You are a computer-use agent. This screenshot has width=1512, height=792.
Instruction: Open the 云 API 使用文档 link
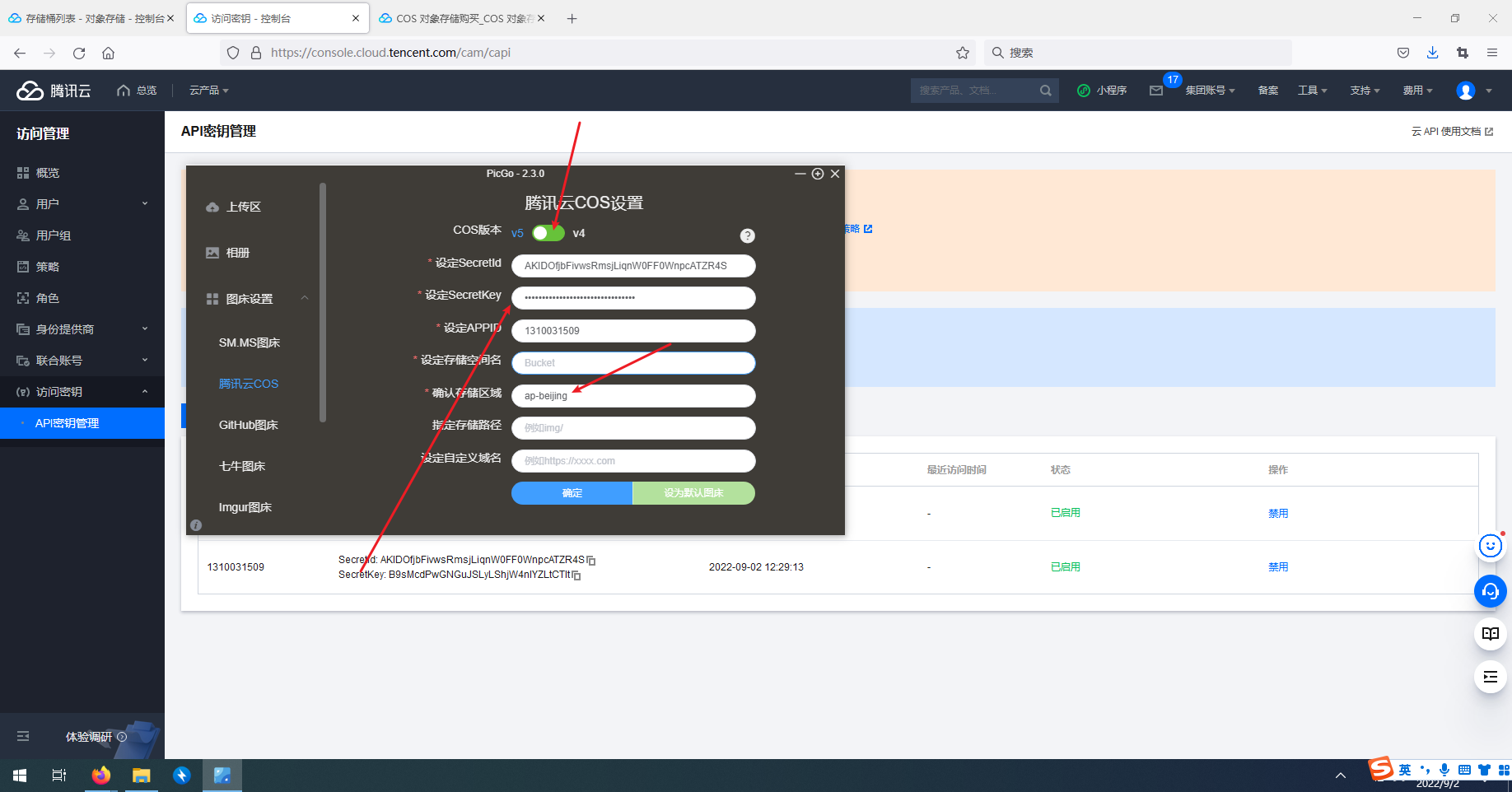point(1452,132)
